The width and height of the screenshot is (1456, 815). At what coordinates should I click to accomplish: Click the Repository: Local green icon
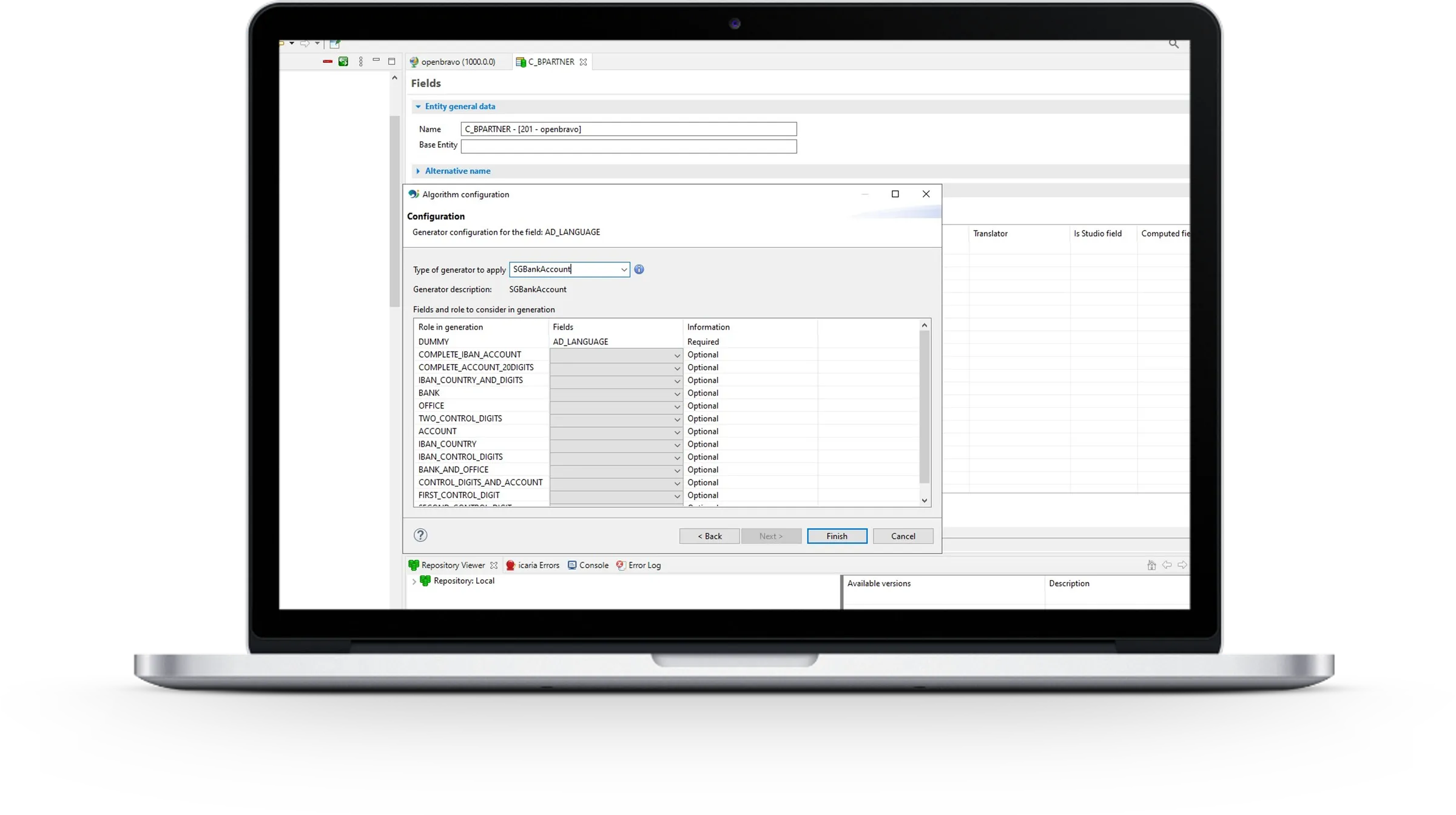(425, 581)
